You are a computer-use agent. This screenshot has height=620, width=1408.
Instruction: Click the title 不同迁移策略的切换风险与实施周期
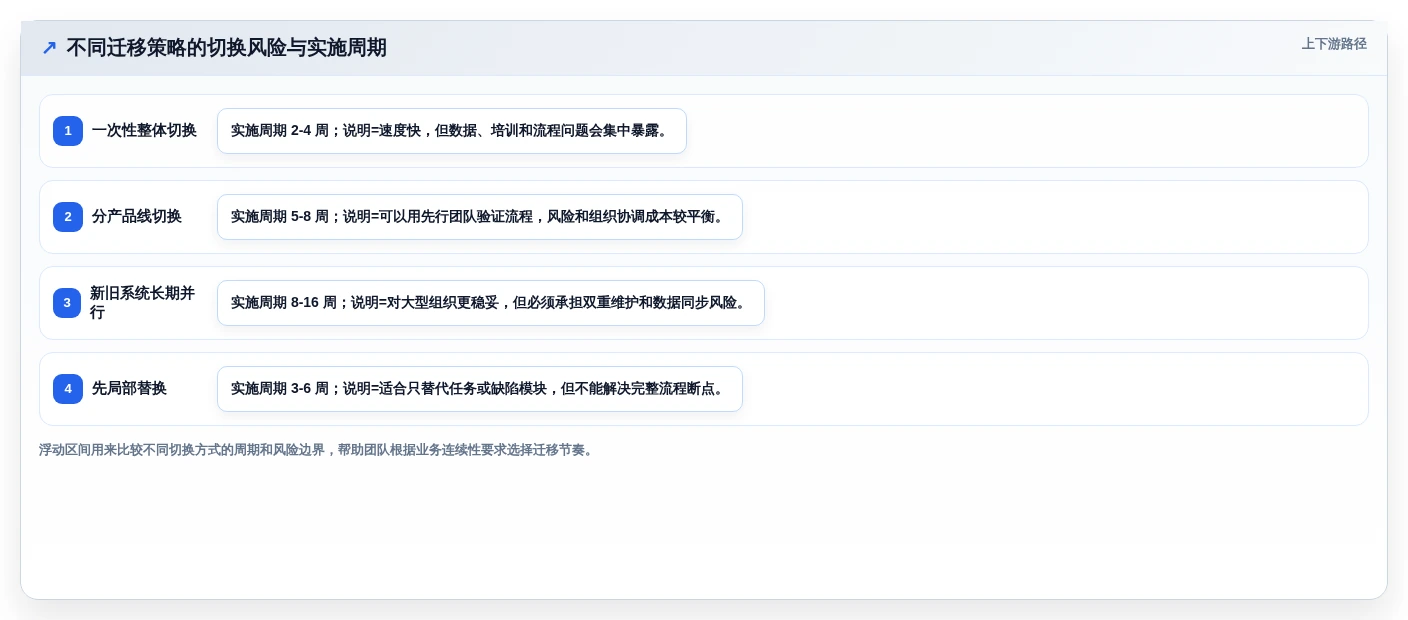[227, 48]
